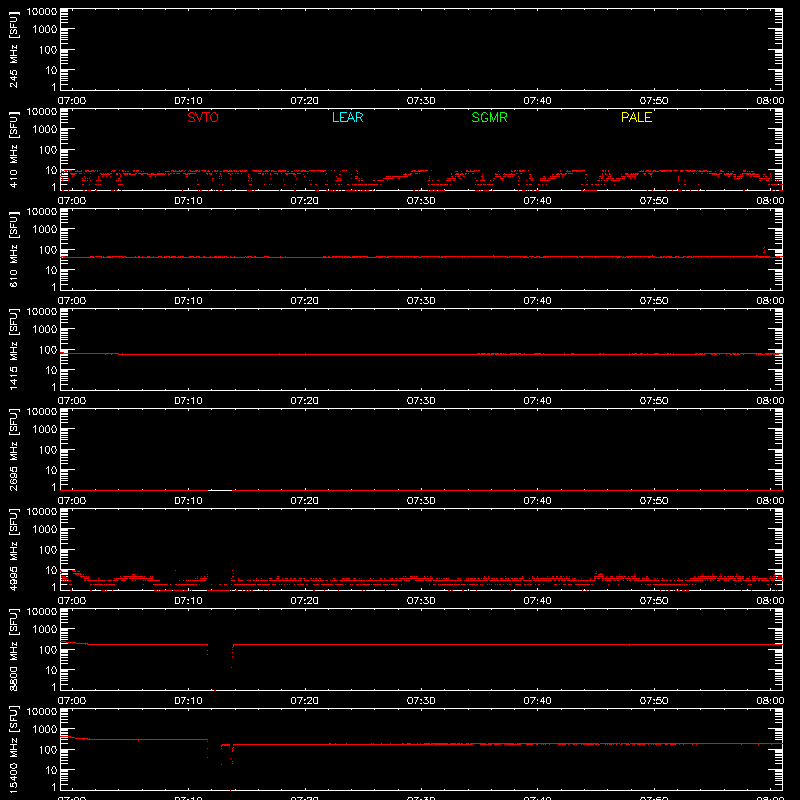Click the 1000 tick on 2695 MHz axis
This screenshot has height=800, width=800.
click(x=45, y=430)
